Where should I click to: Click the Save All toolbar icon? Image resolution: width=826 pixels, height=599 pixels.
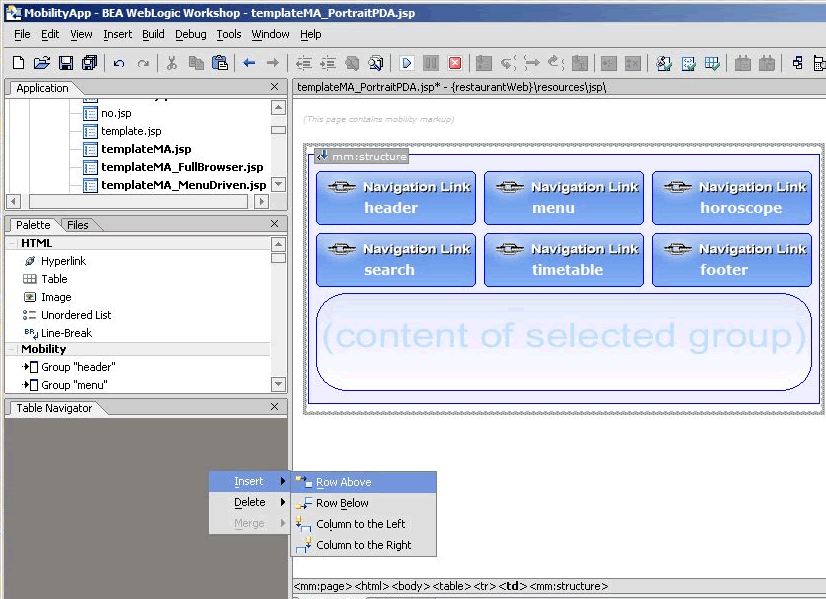tap(90, 63)
